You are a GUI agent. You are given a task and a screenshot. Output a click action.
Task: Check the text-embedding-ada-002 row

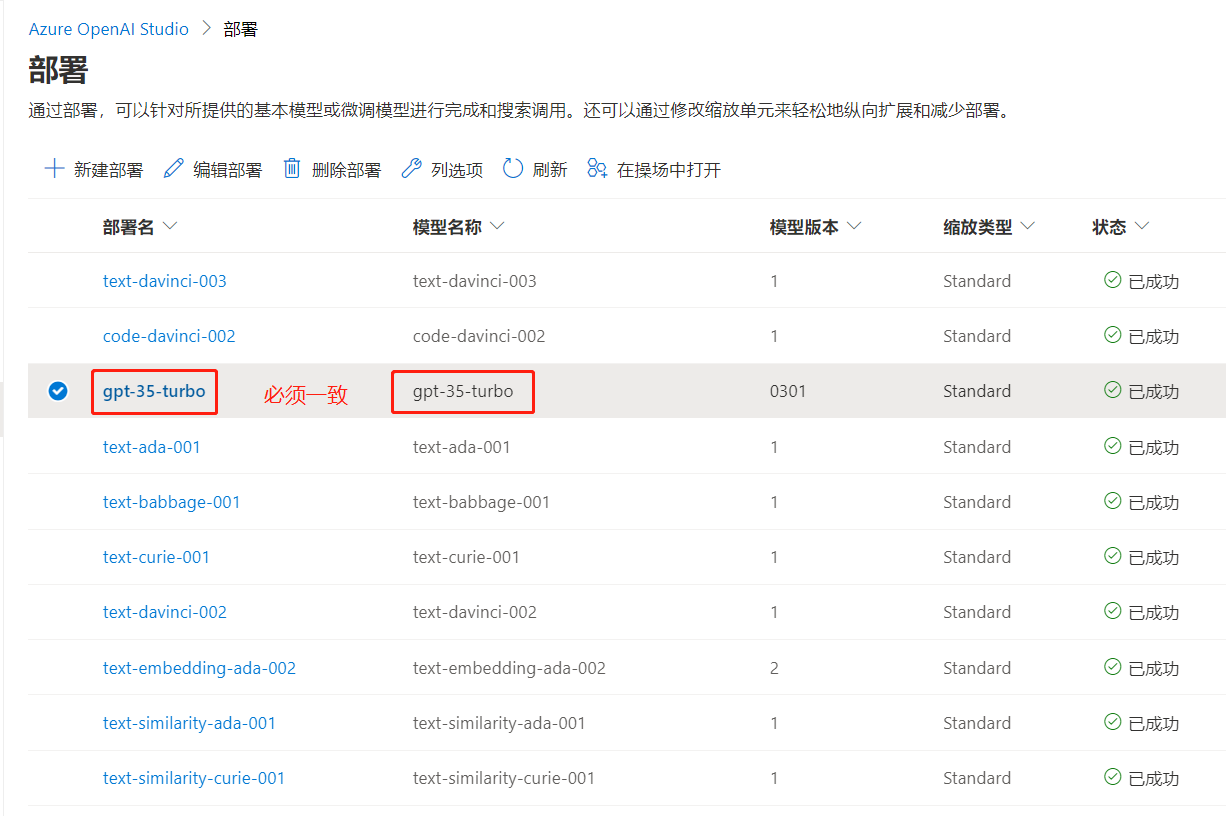tap(58, 667)
